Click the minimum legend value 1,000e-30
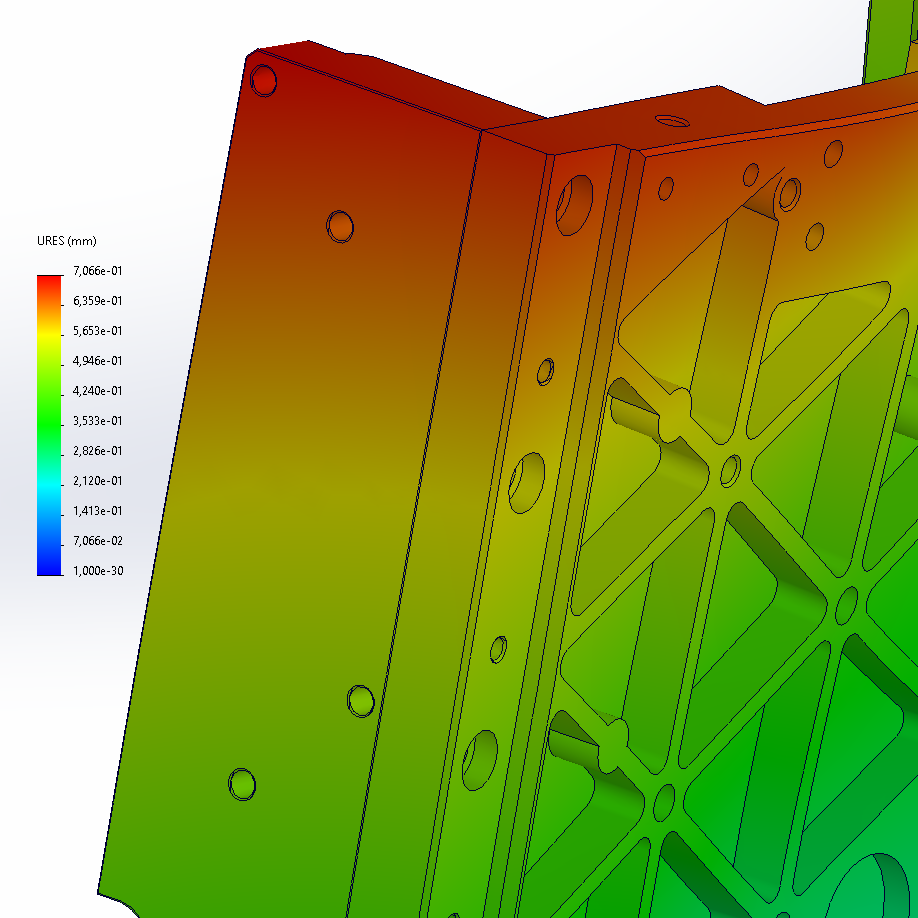 click(97, 571)
